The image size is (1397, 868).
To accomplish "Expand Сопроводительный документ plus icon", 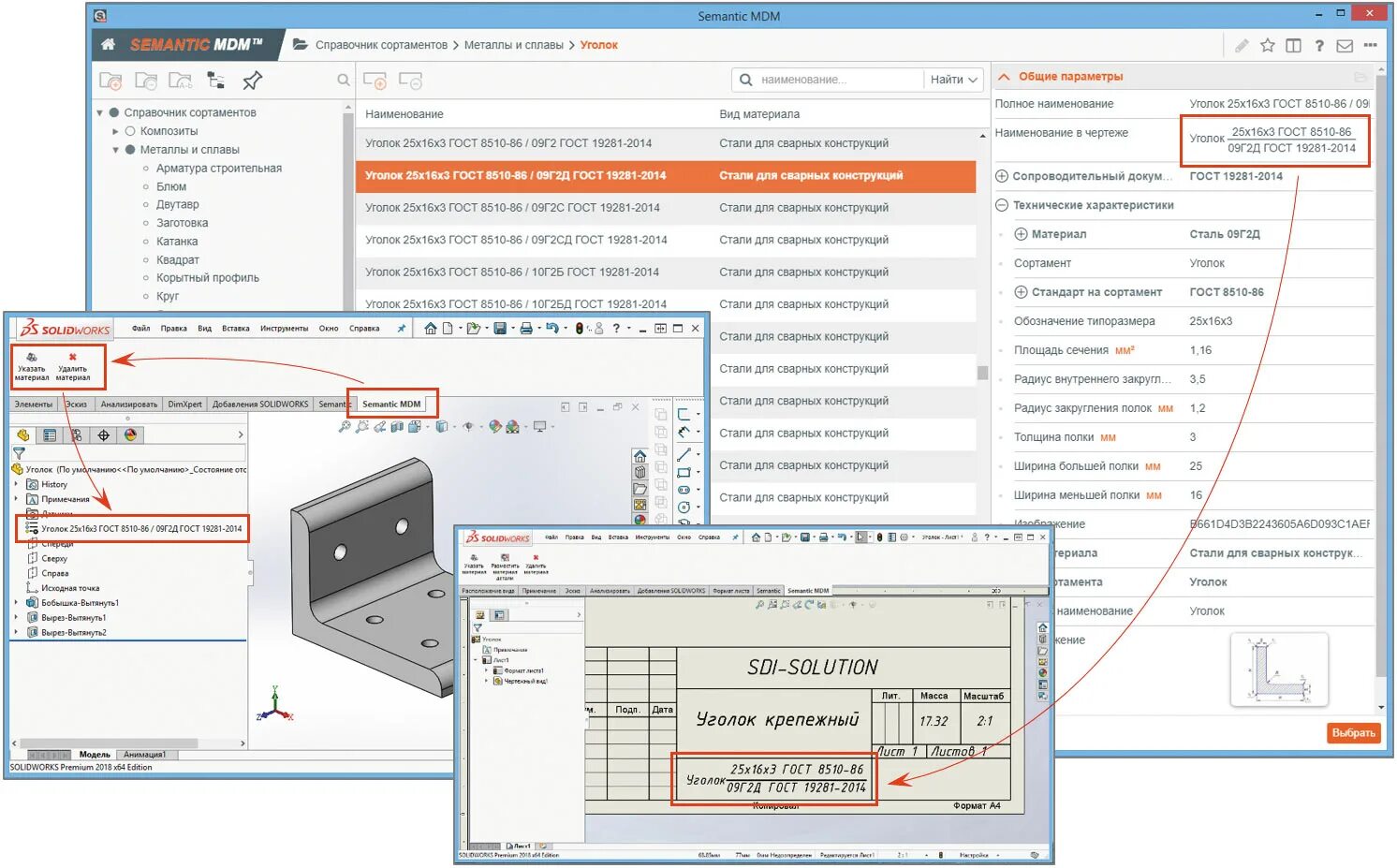I will point(1002,176).
